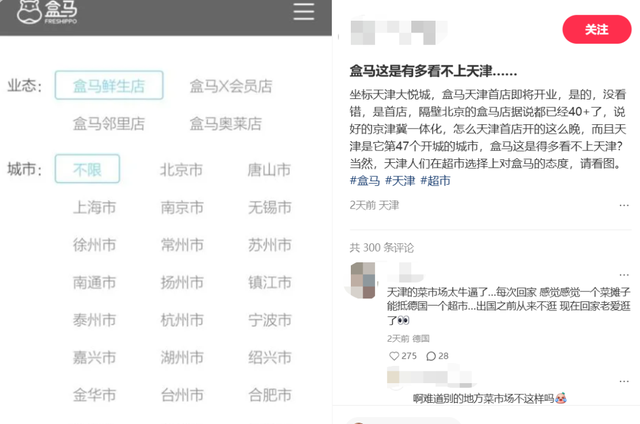Filter stores by 湖州市
The width and height of the screenshot is (640, 424).
tap(182, 357)
